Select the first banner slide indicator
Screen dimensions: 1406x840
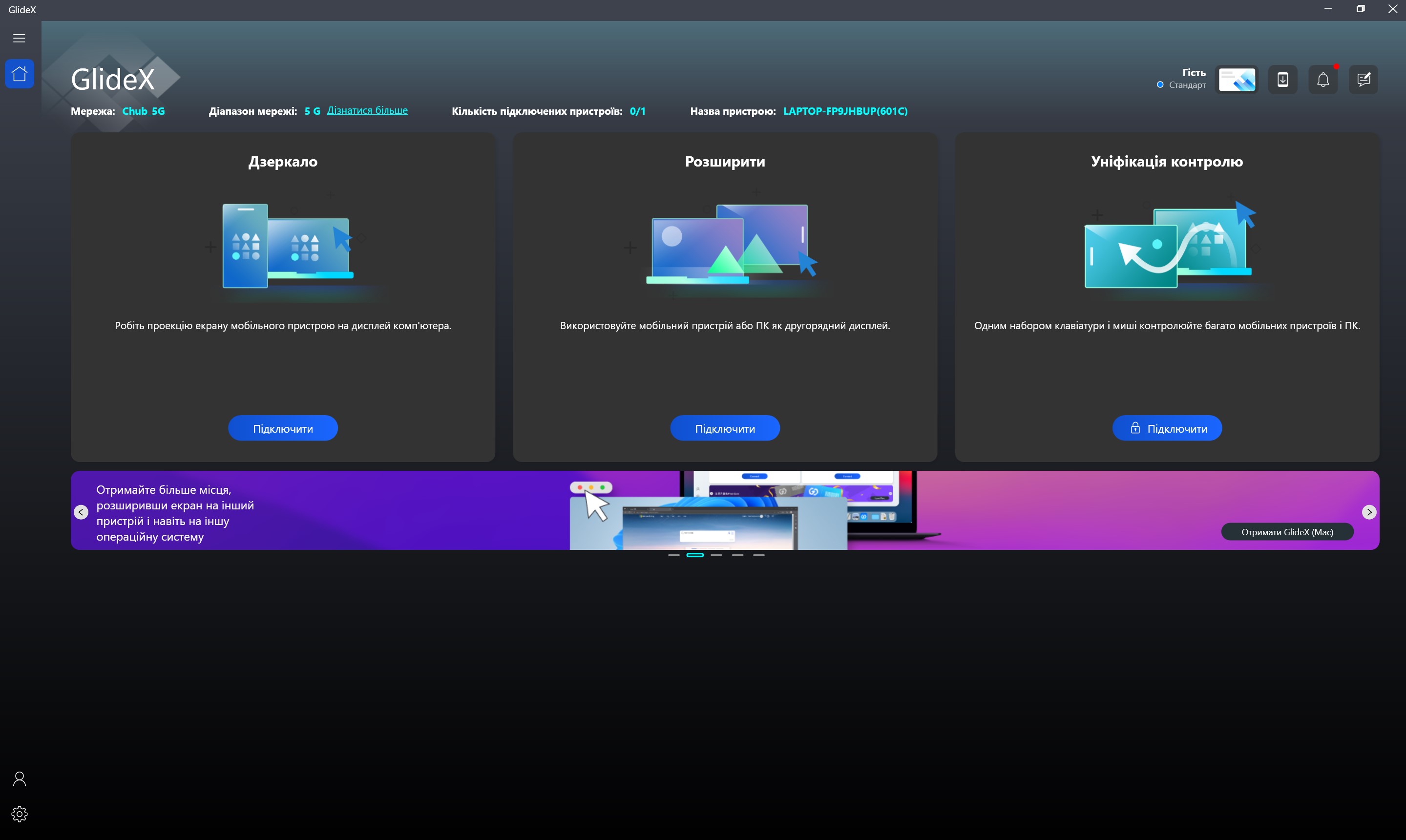pos(673,555)
